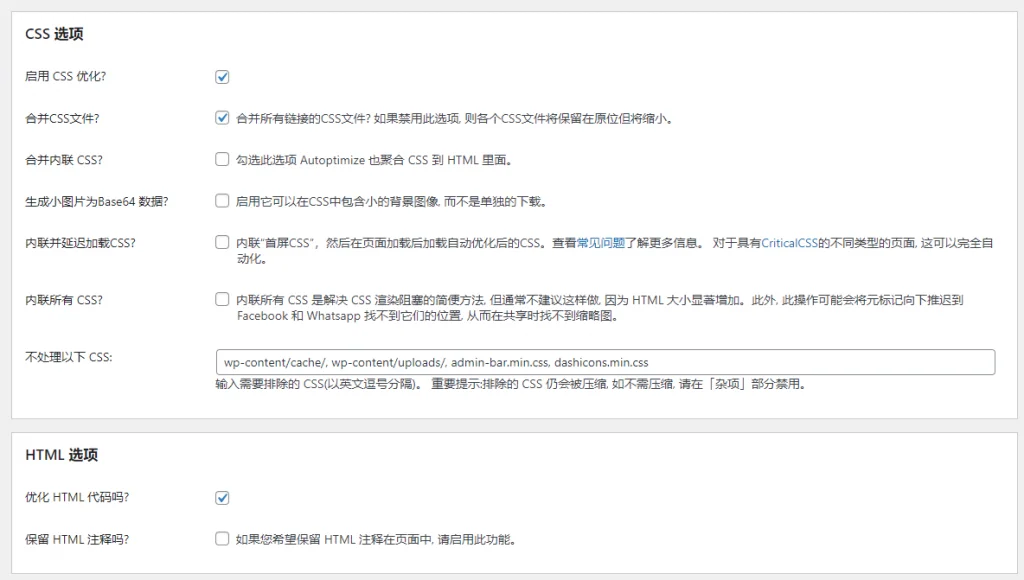
Task: Click the HTML 选项 section heading
Action: point(61,455)
